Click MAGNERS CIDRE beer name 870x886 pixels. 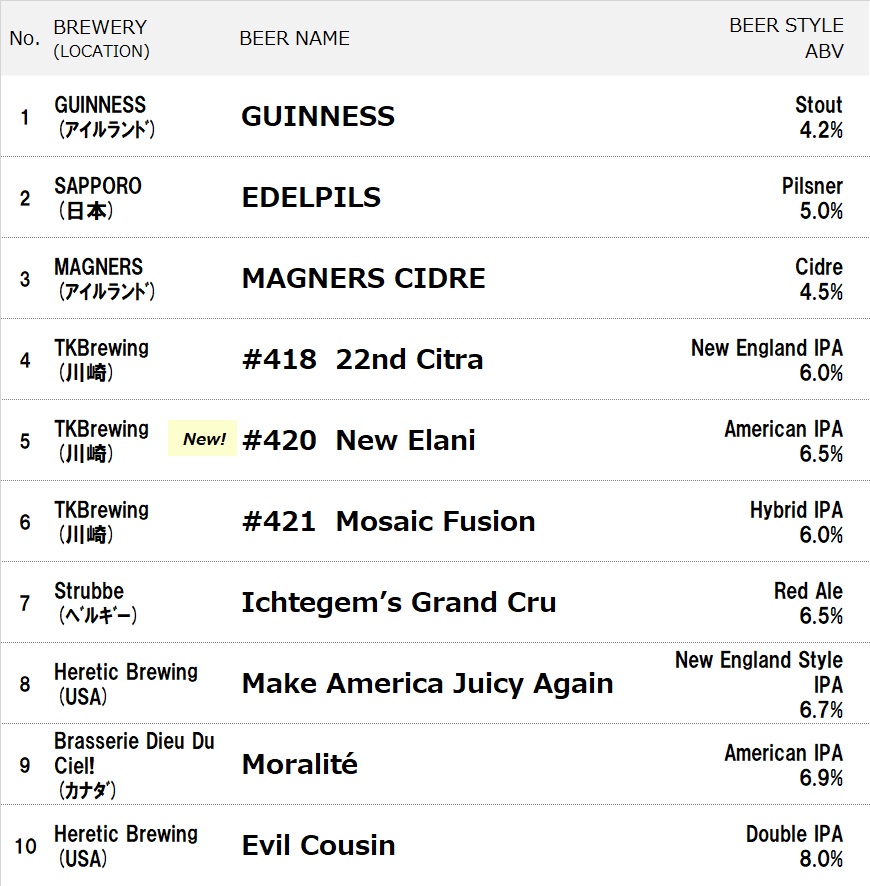[x=363, y=278]
